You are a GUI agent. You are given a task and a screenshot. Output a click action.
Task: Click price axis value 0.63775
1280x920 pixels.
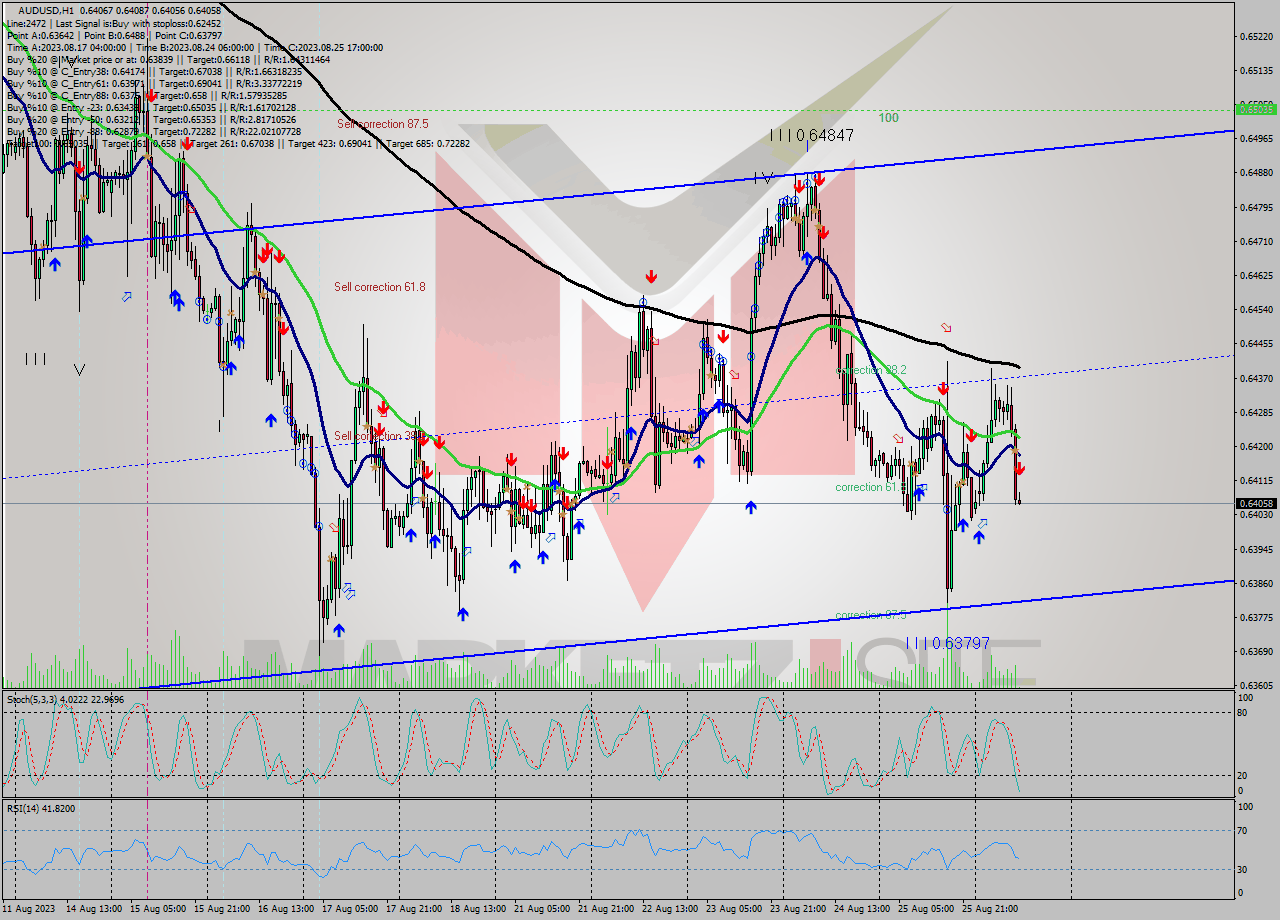1255,618
